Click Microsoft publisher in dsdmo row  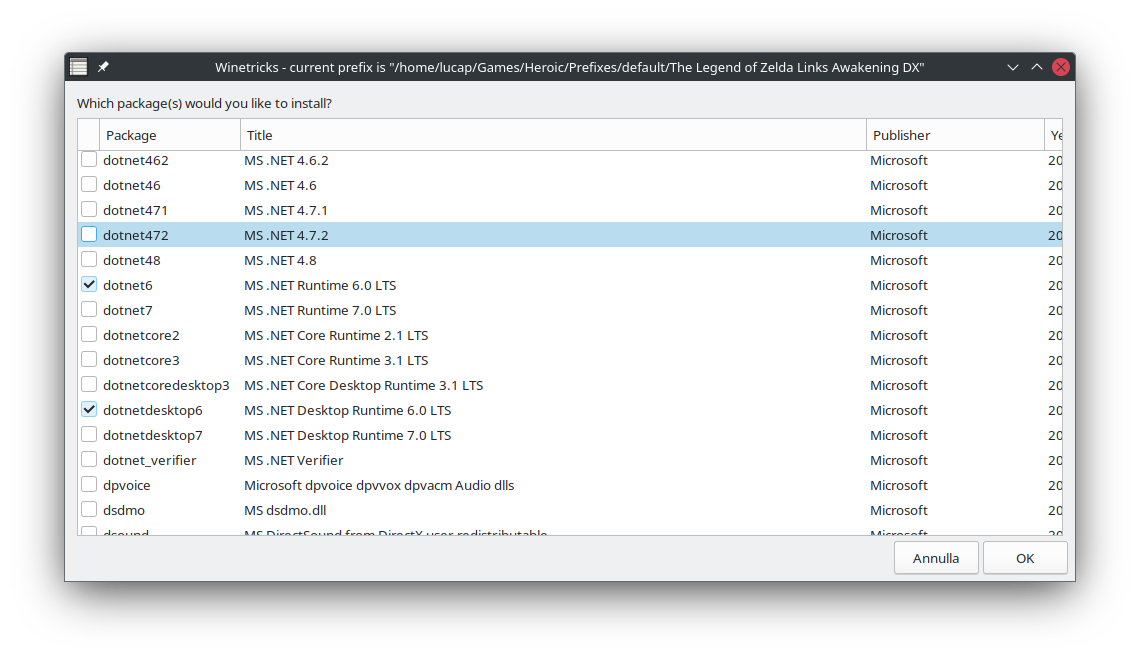[899, 510]
